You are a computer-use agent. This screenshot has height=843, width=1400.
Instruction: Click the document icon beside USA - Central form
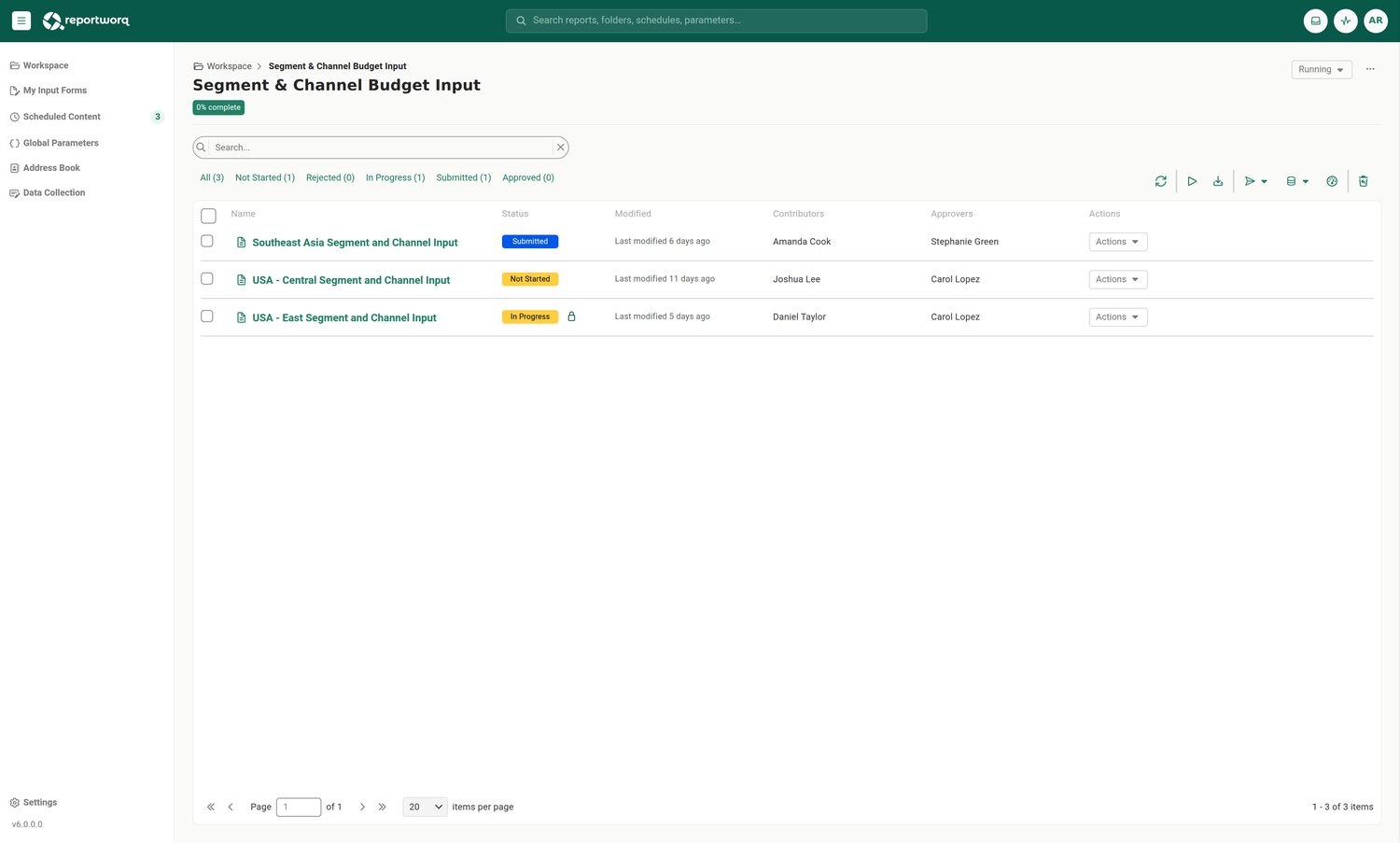pyautogui.click(x=242, y=280)
